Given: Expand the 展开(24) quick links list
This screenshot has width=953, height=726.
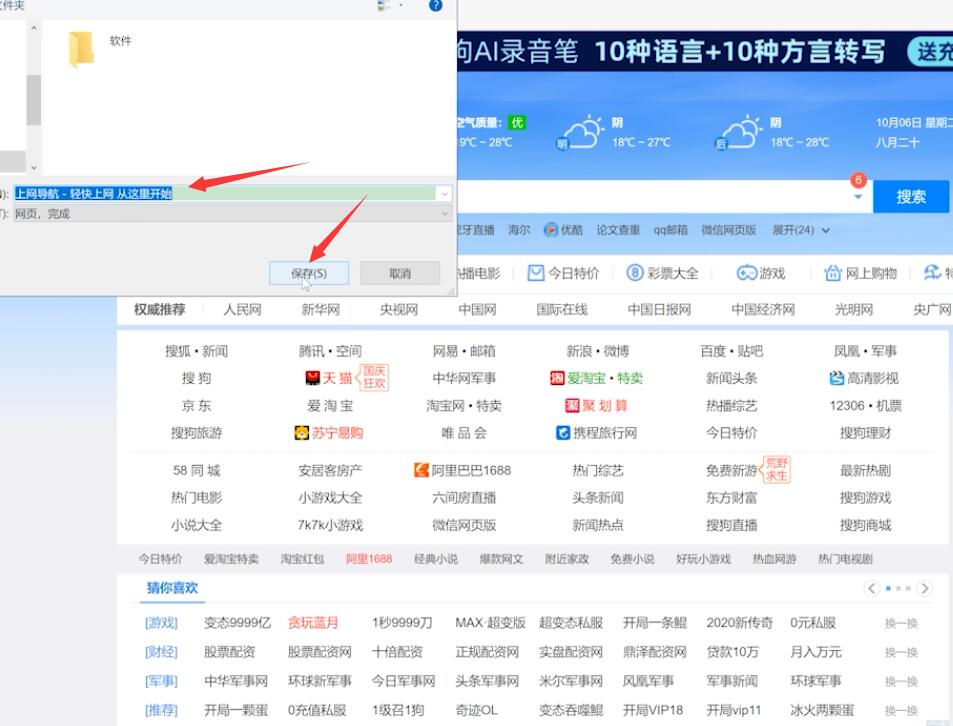Looking at the screenshot, I should (x=800, y=230).
